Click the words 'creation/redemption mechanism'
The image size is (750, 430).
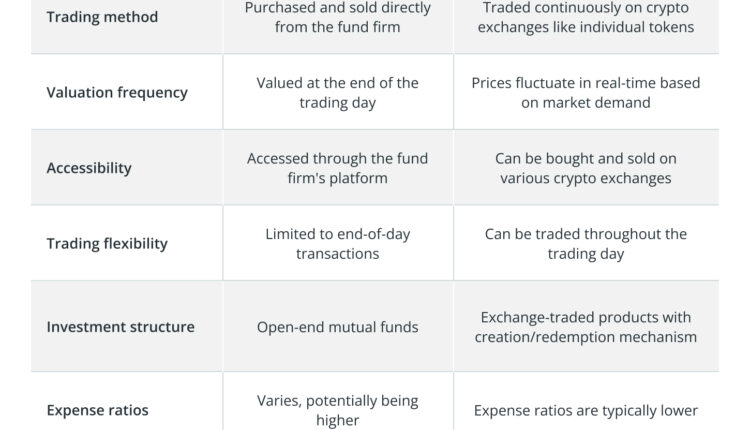(x=586, y=337)
